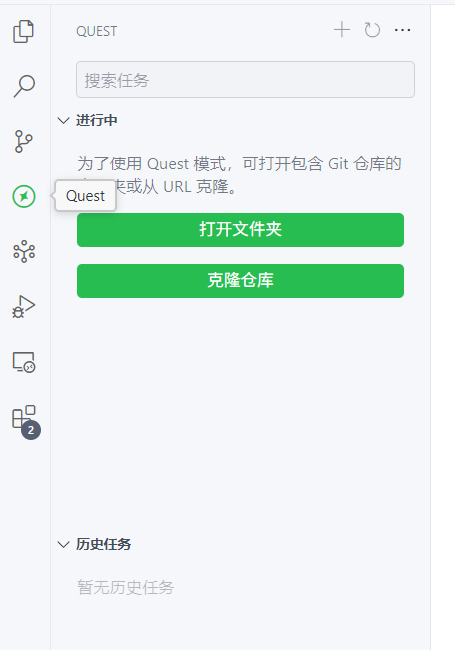
Task: Collapse the 进行中 section chevron
Action: click(x=63, y=121)
